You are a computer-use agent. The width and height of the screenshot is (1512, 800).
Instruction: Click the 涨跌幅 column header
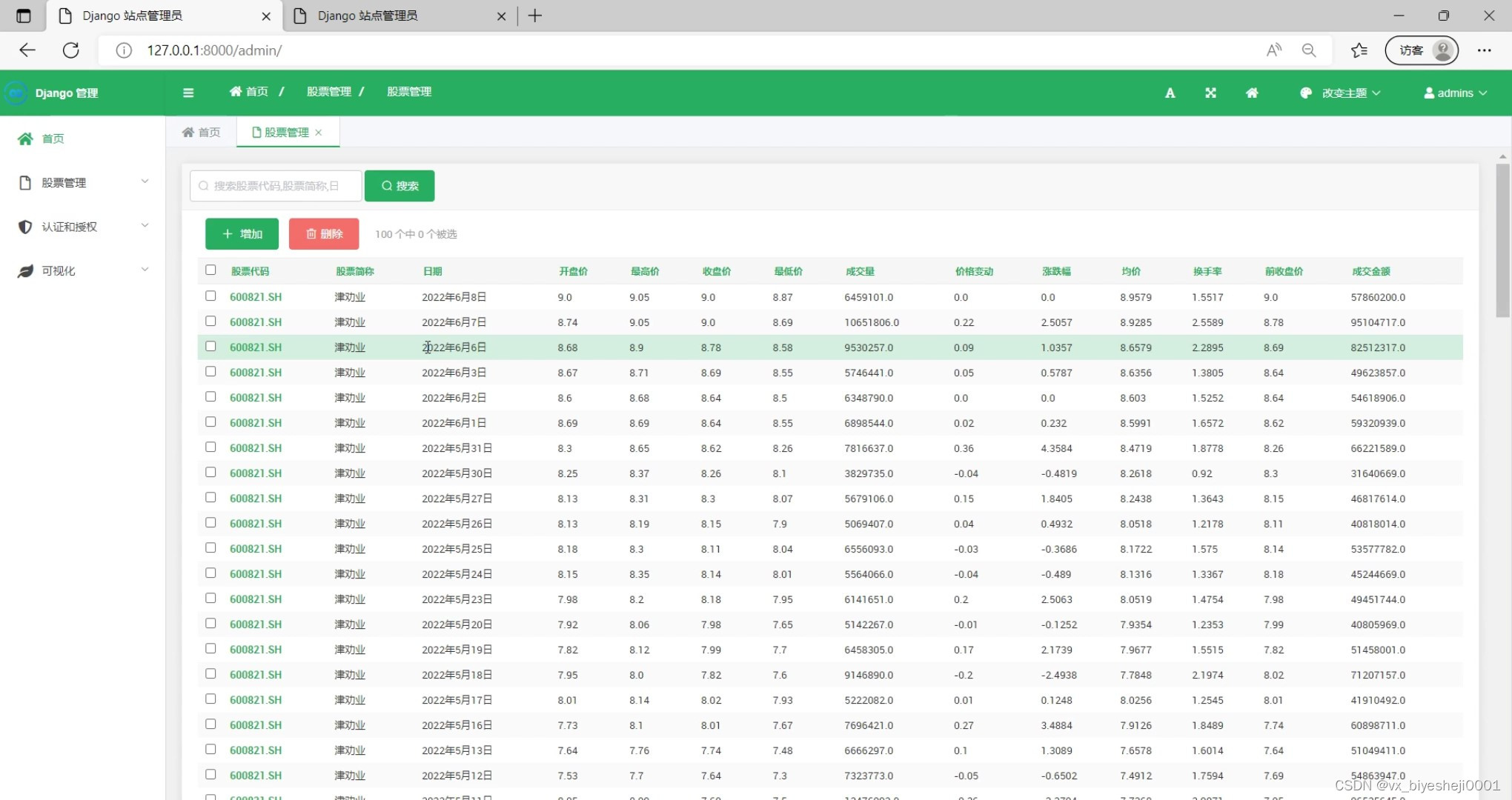[x=1056, y=272]
